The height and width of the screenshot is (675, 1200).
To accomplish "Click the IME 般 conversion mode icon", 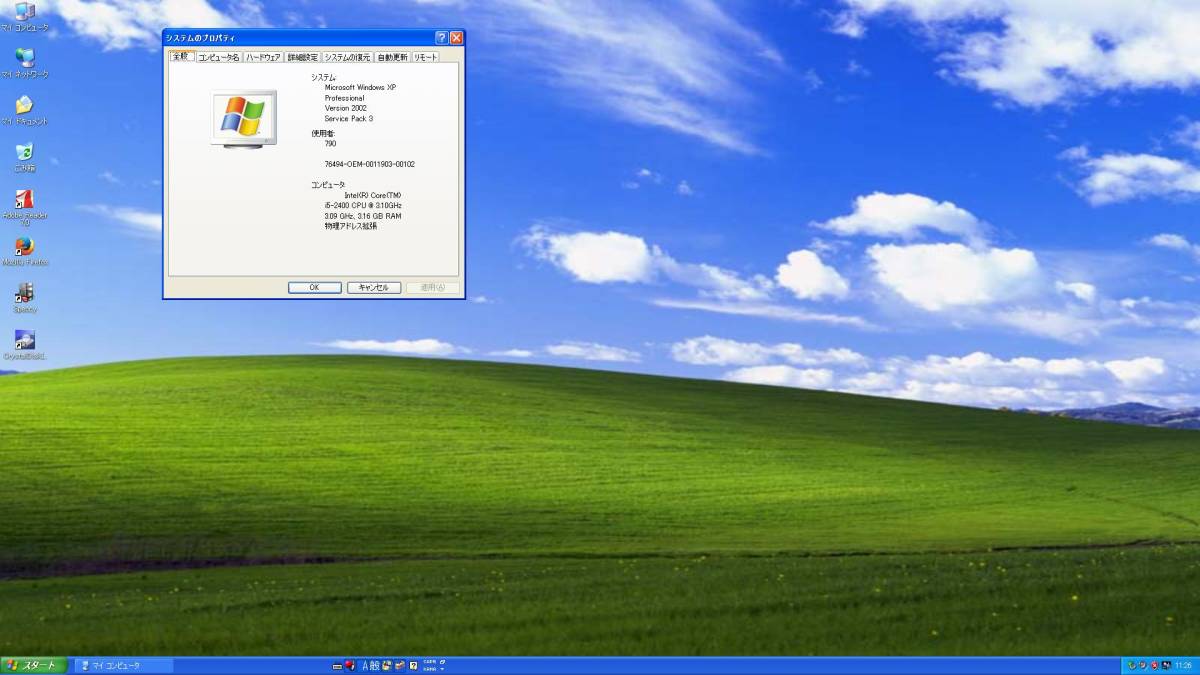I will [374, 665].
